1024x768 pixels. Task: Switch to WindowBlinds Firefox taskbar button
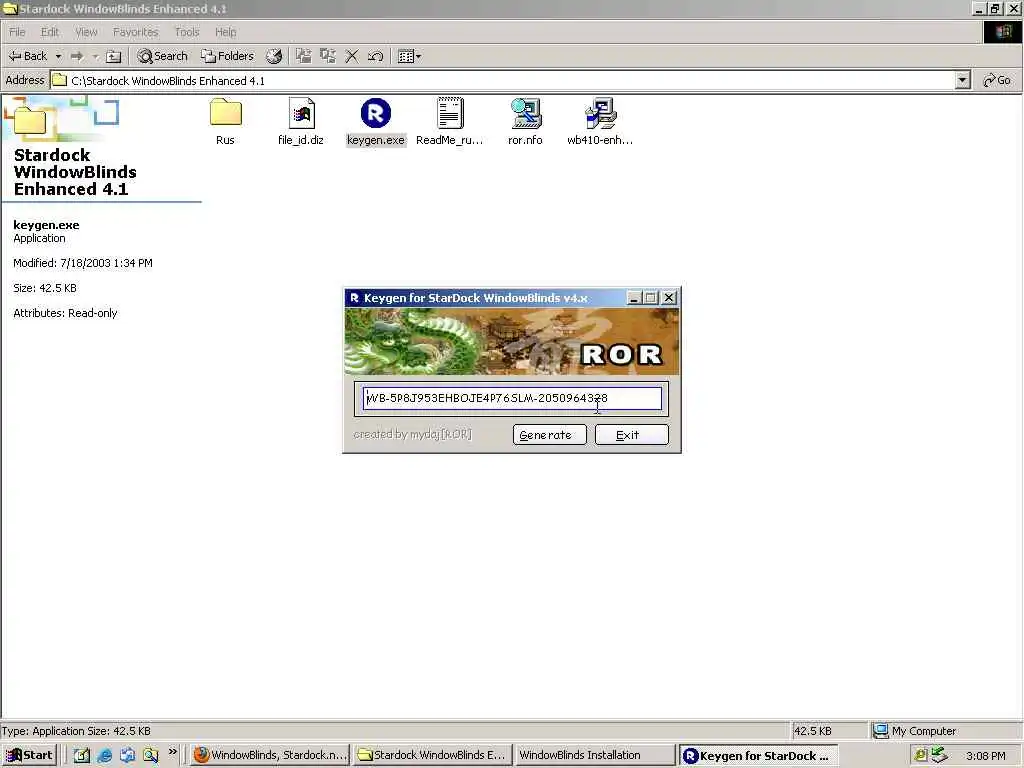271,755
